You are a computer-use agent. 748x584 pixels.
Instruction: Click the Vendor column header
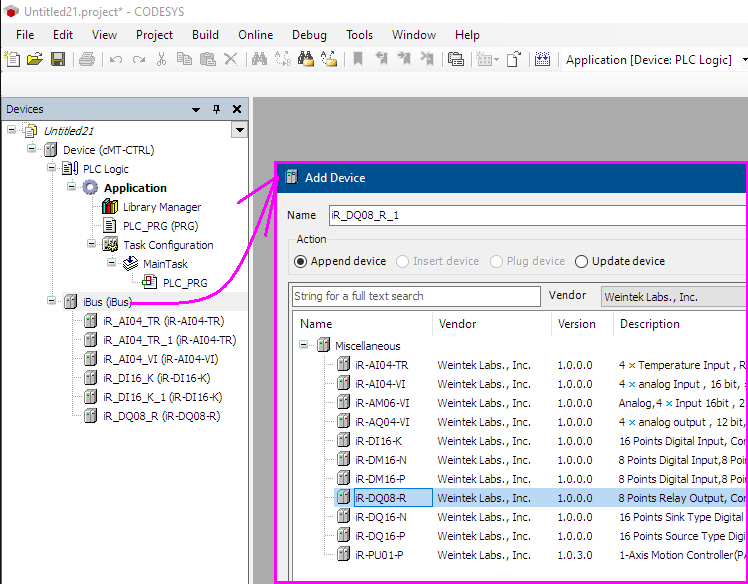[x=492, y=324]
